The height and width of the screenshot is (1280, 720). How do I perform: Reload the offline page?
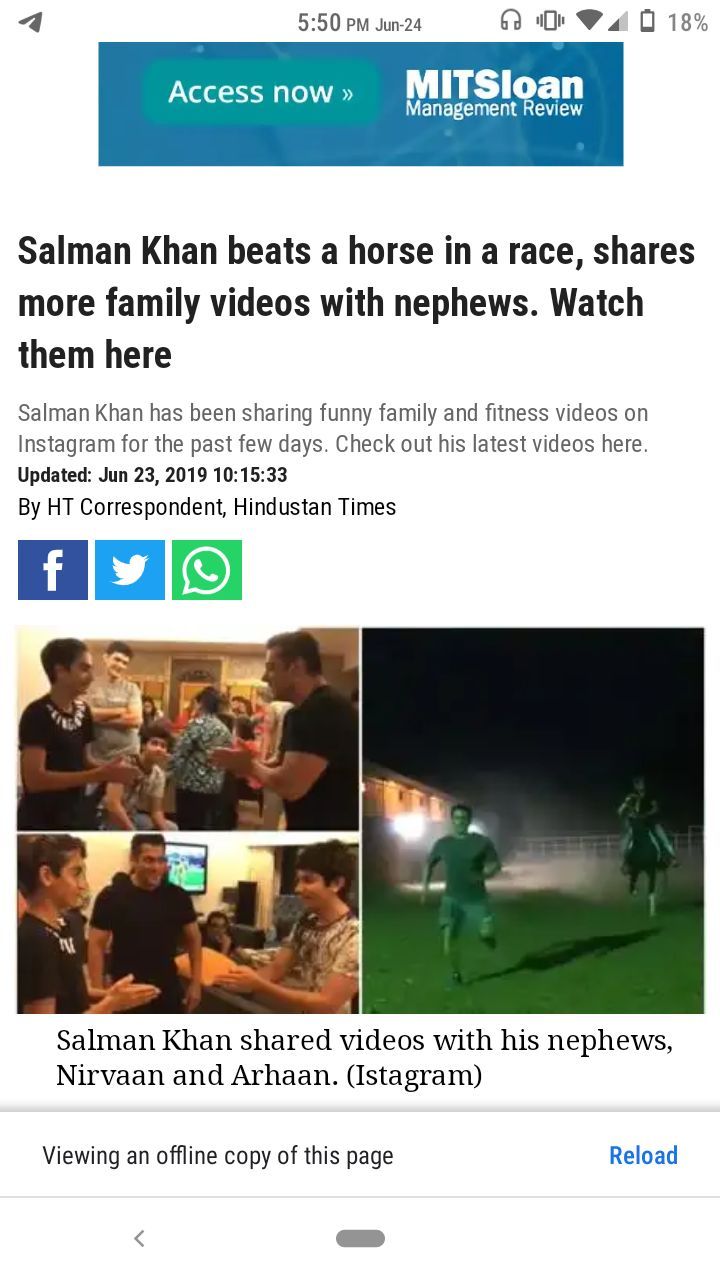[643, 1155]
